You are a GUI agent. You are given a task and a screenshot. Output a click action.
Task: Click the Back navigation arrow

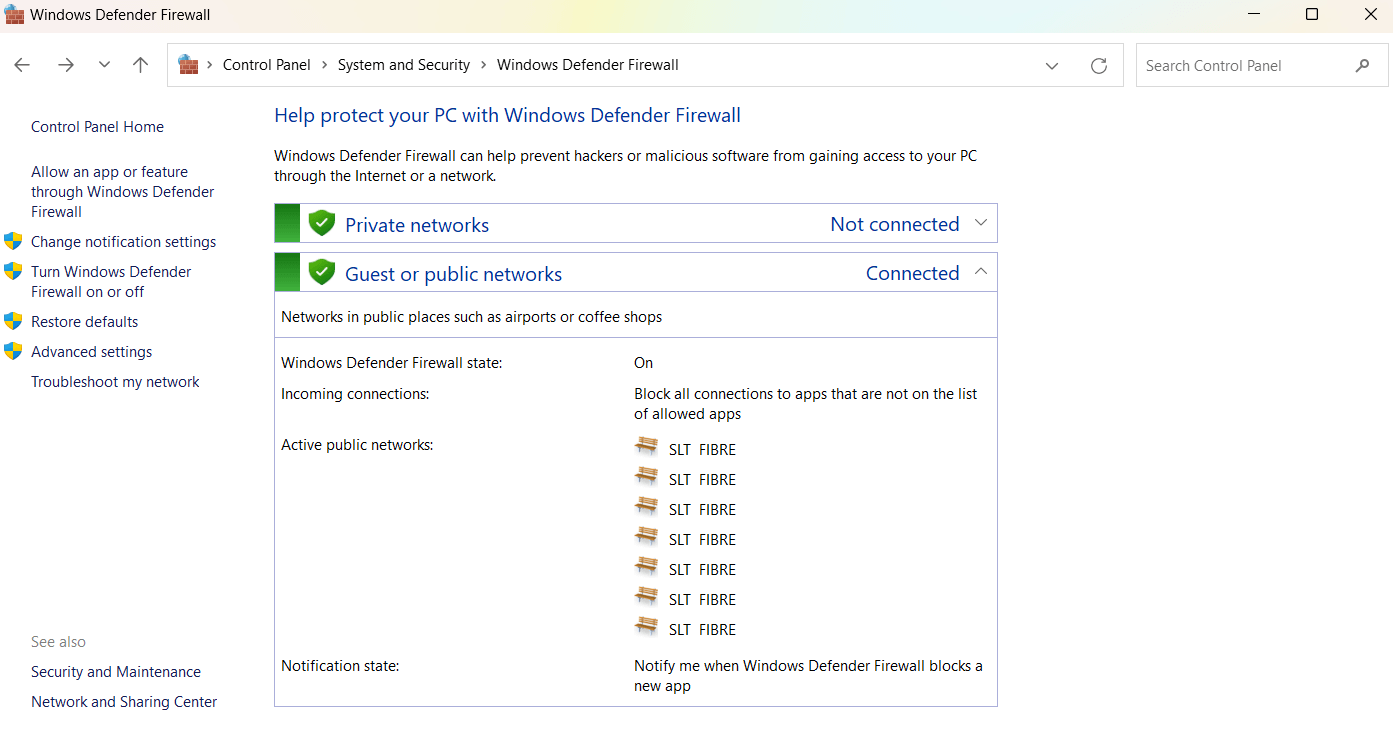pos(22,65)
